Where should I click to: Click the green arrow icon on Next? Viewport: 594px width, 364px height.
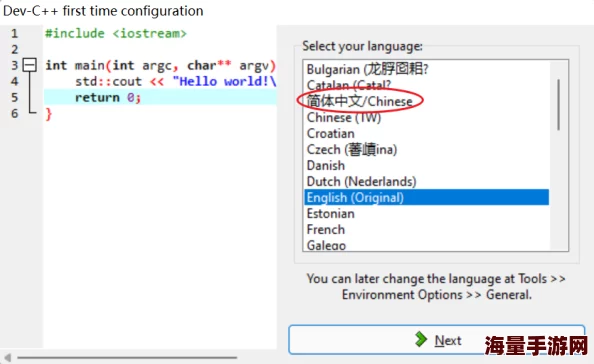[420, 339]
